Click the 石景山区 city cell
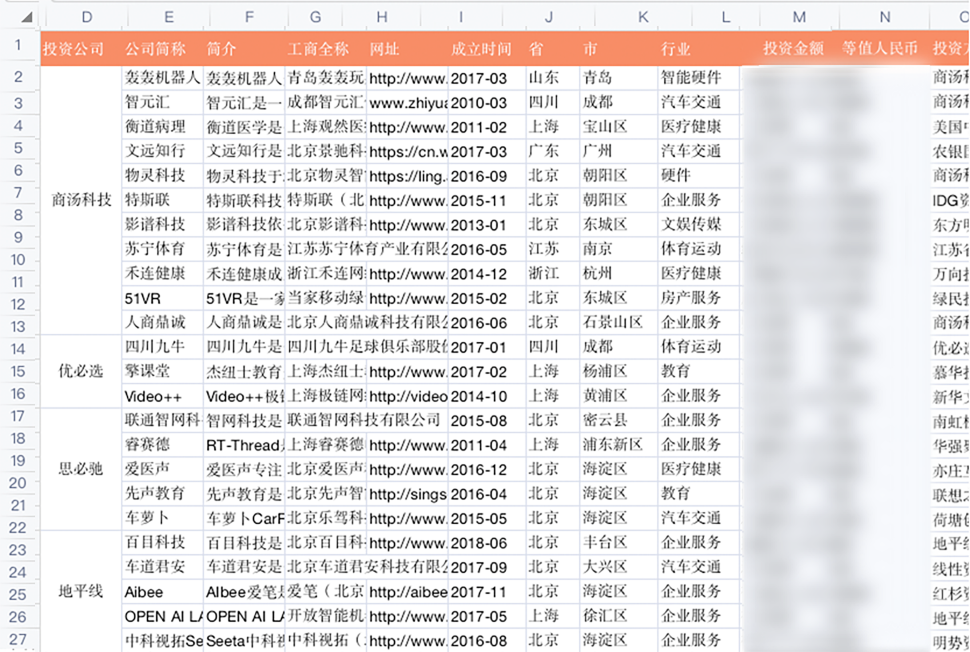970x652 pixels. coord(619,322)
